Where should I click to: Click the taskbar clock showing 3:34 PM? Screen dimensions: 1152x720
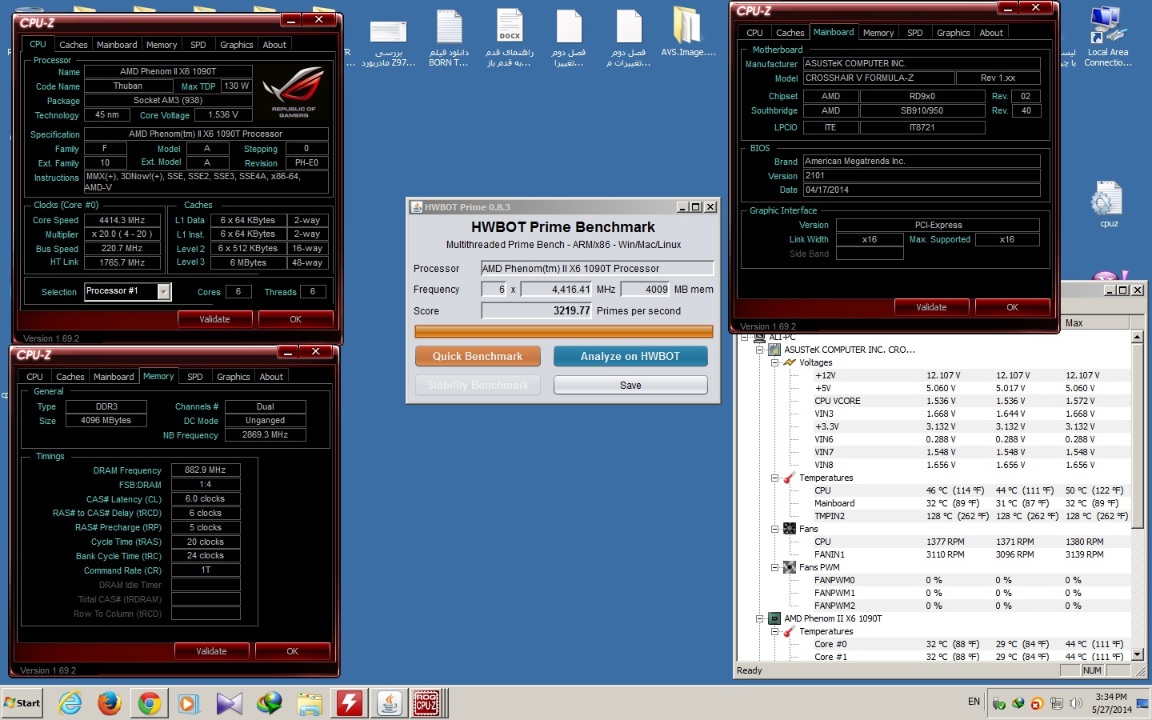[x=1111, y=703]
